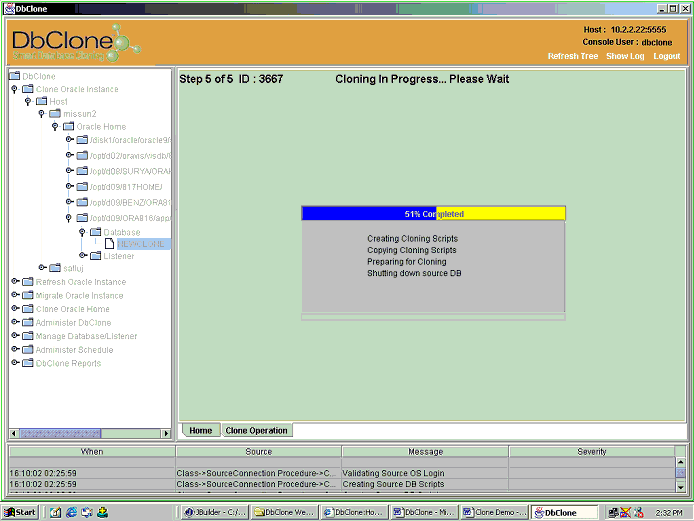Viewport: 694px width, 521px height.
Task: Click the document icon under Database
Action: click(x=109, y=243)
